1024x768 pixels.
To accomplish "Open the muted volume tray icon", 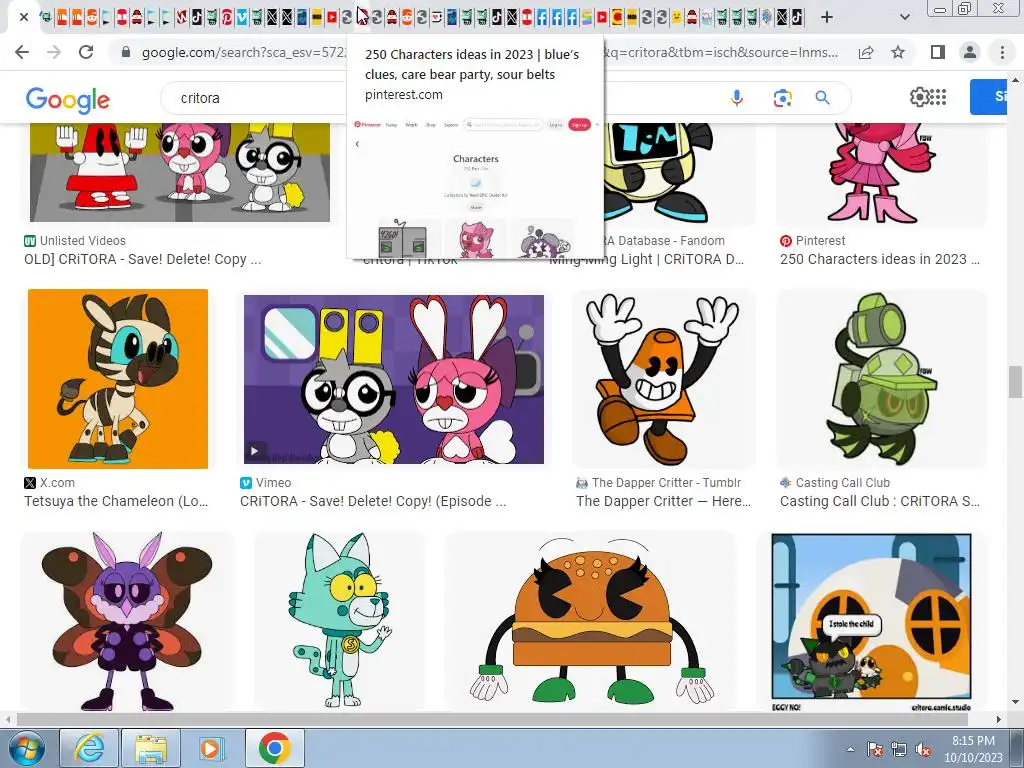I will pos(923,749).
